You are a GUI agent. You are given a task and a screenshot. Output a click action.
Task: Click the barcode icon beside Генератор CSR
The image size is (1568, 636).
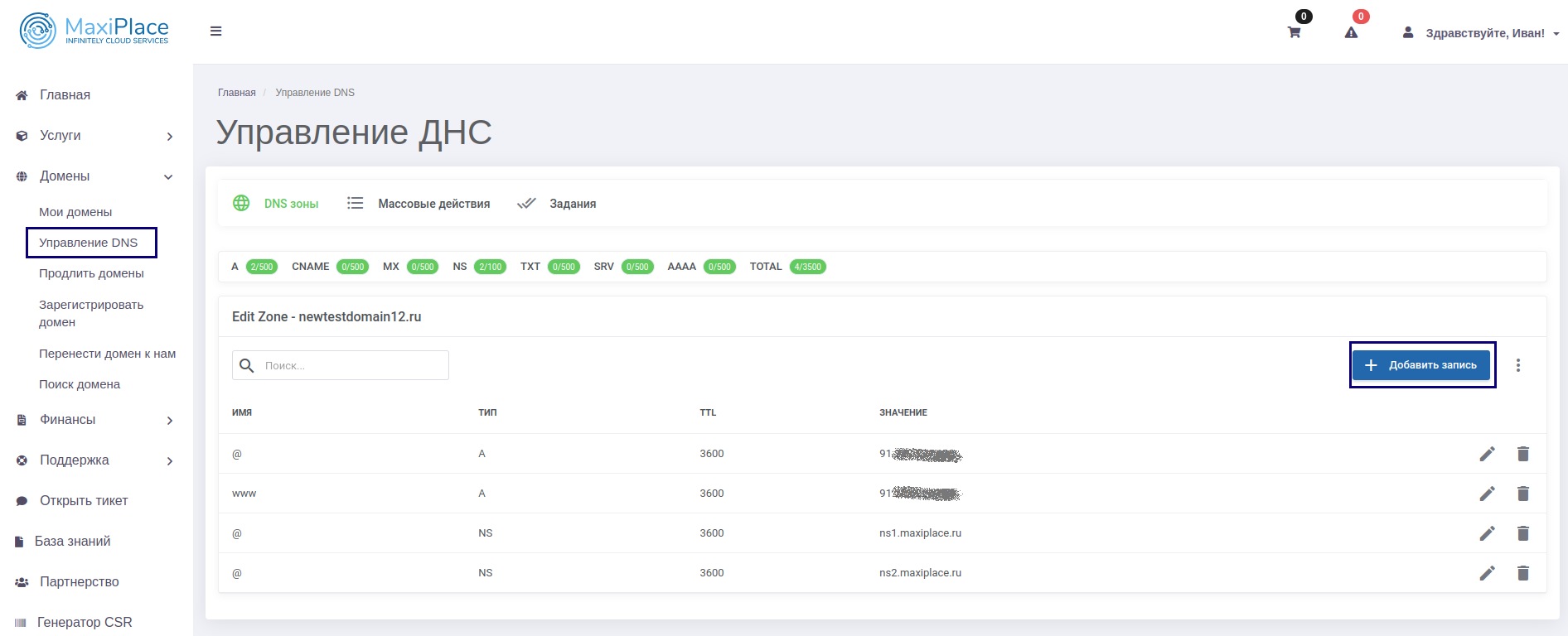click(x=20, y=623)
